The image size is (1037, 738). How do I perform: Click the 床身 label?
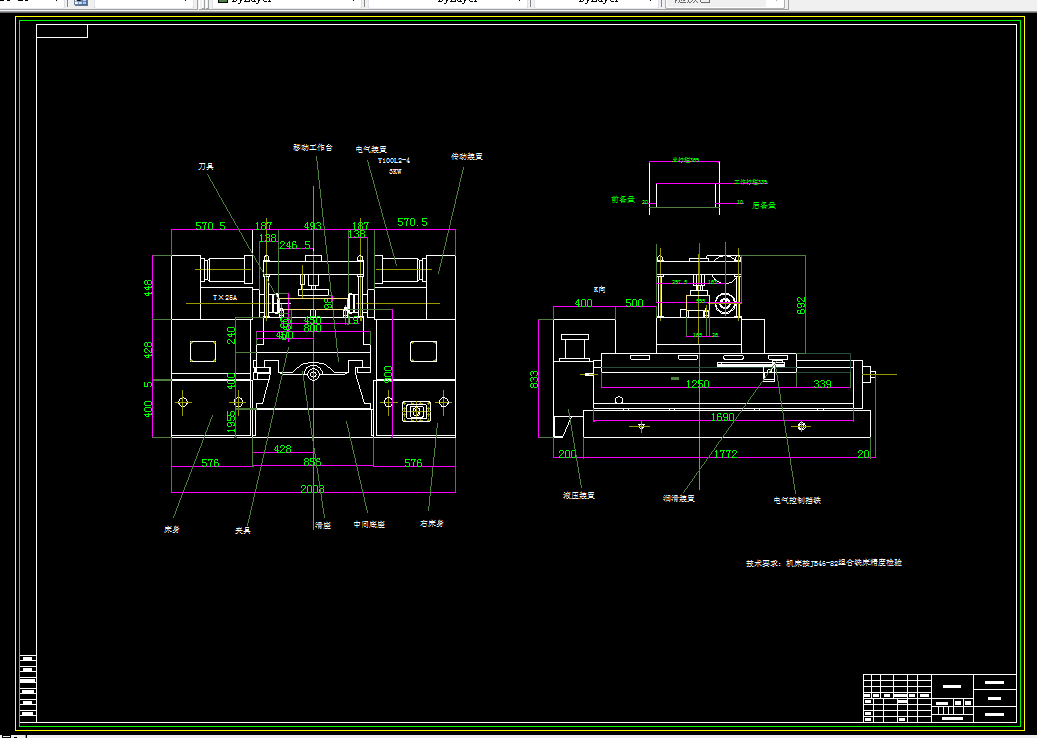172,530
